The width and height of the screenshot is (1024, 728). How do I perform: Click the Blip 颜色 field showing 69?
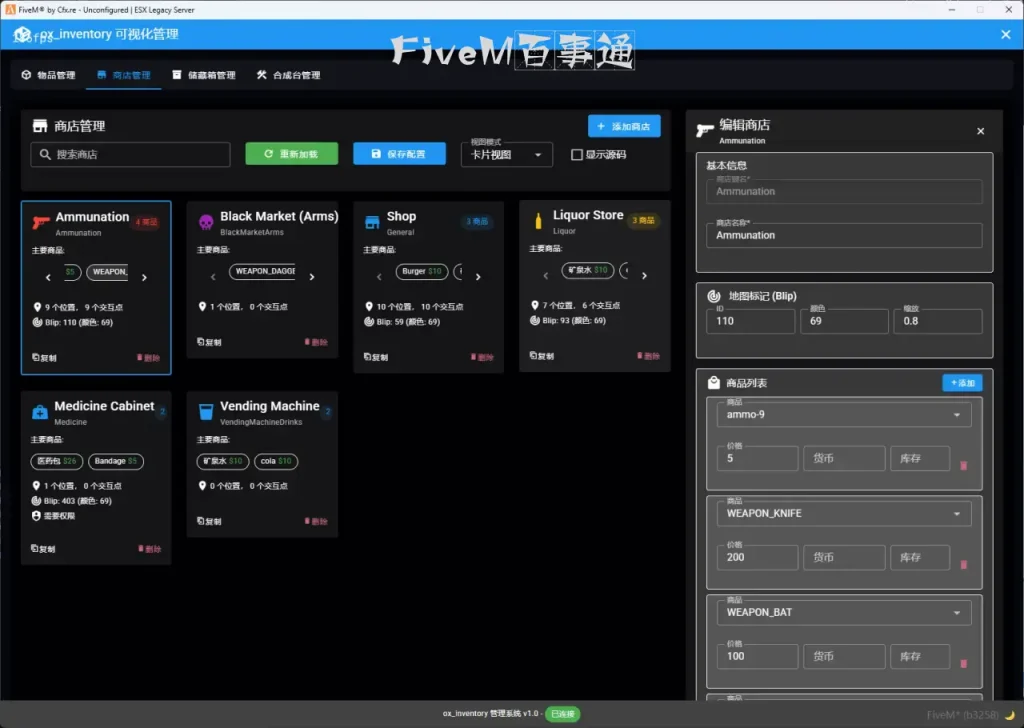(844, 321)
